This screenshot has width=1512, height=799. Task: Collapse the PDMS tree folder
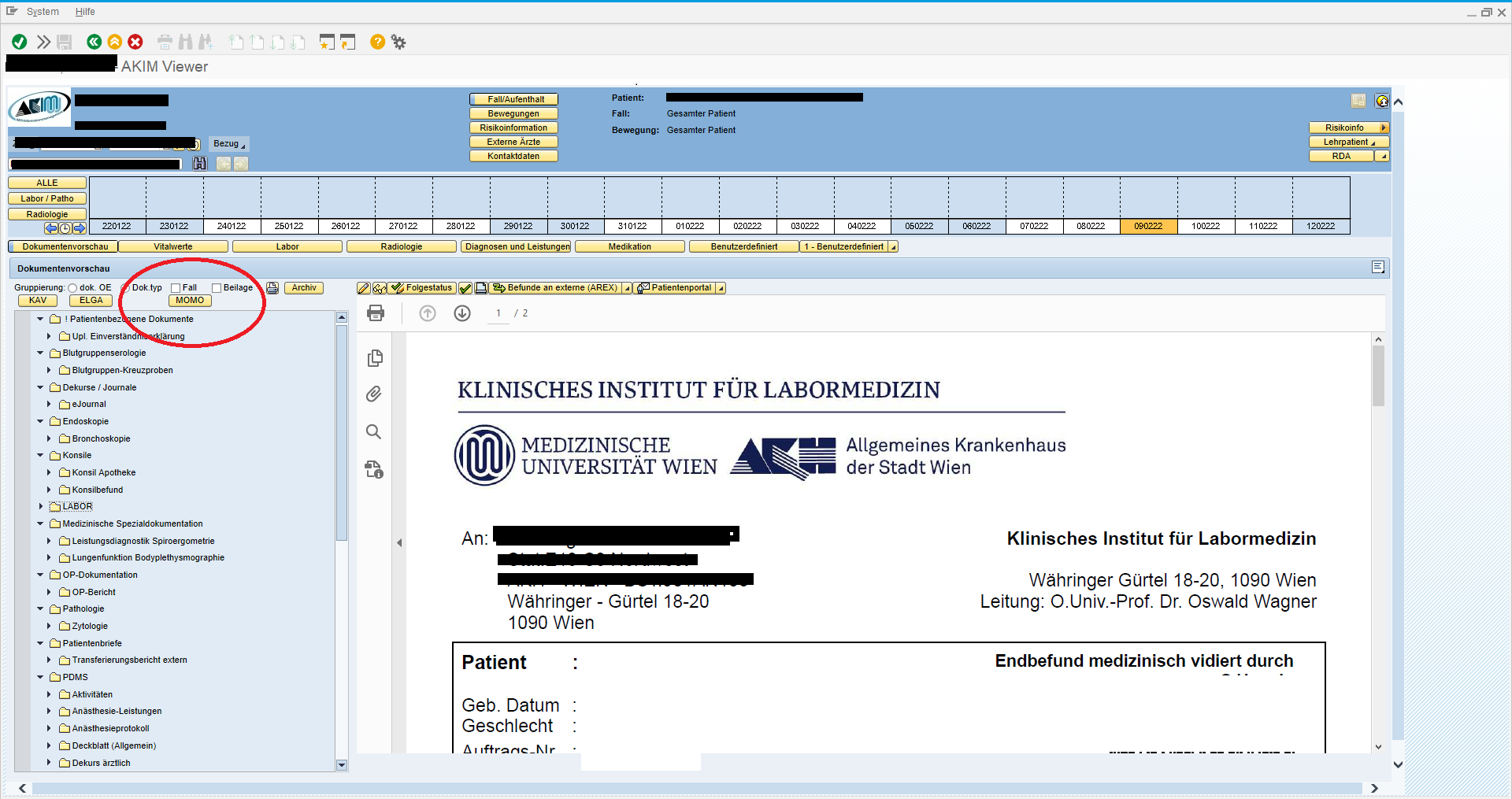click(x=40, y=677)
